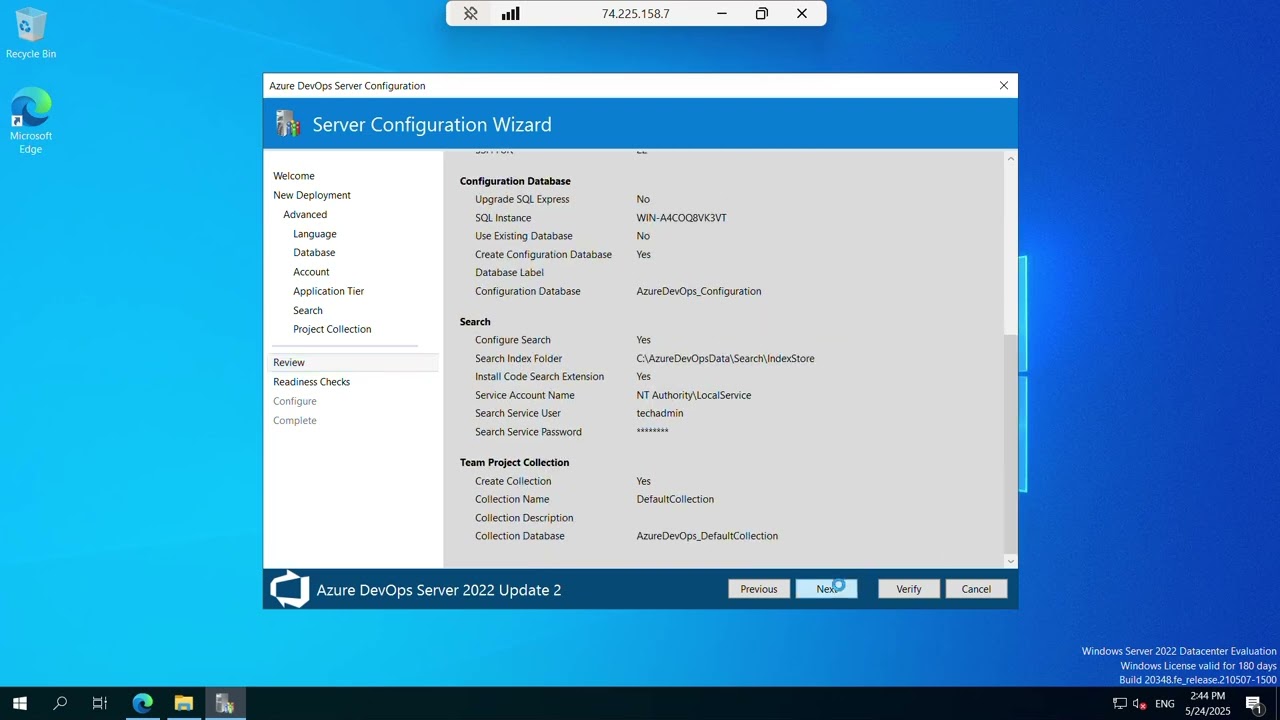Click the AzureDevOps_DefaultCollection value
Image resolution: width=1280 pixels, height=720 pixels.
pyautogui.click(x=707, y=536)
